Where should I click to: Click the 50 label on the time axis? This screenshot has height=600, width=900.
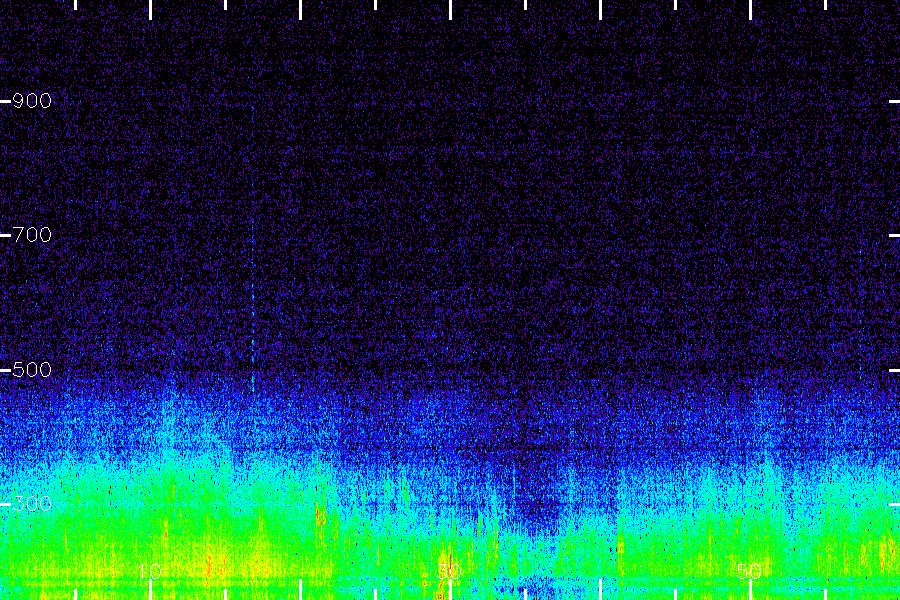tap(749, 571)
